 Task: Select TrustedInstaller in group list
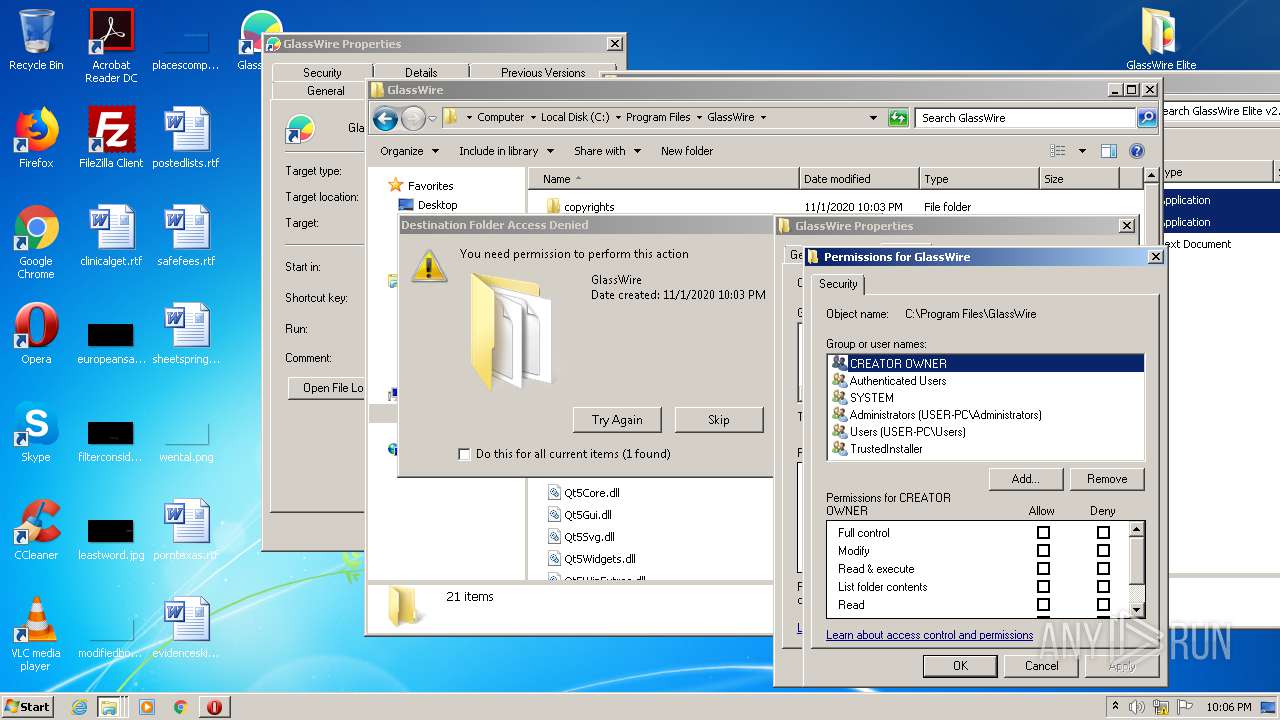click(x=886, y=449)
